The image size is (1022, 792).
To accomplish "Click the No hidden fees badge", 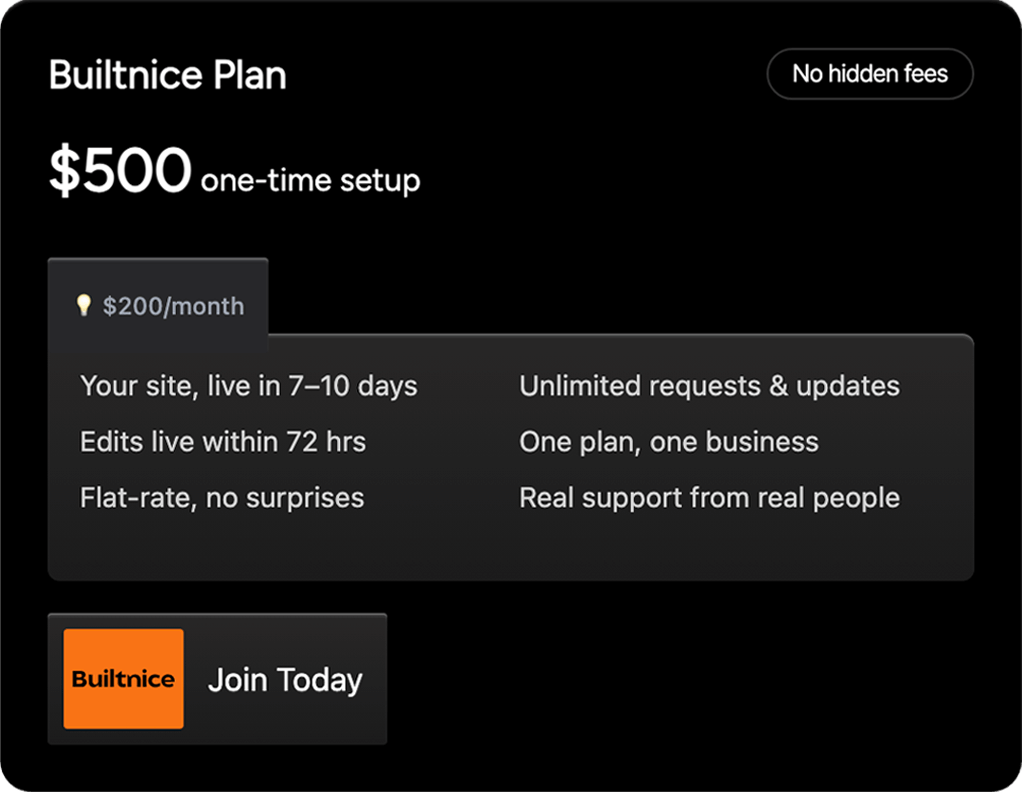I will (870, 74).
